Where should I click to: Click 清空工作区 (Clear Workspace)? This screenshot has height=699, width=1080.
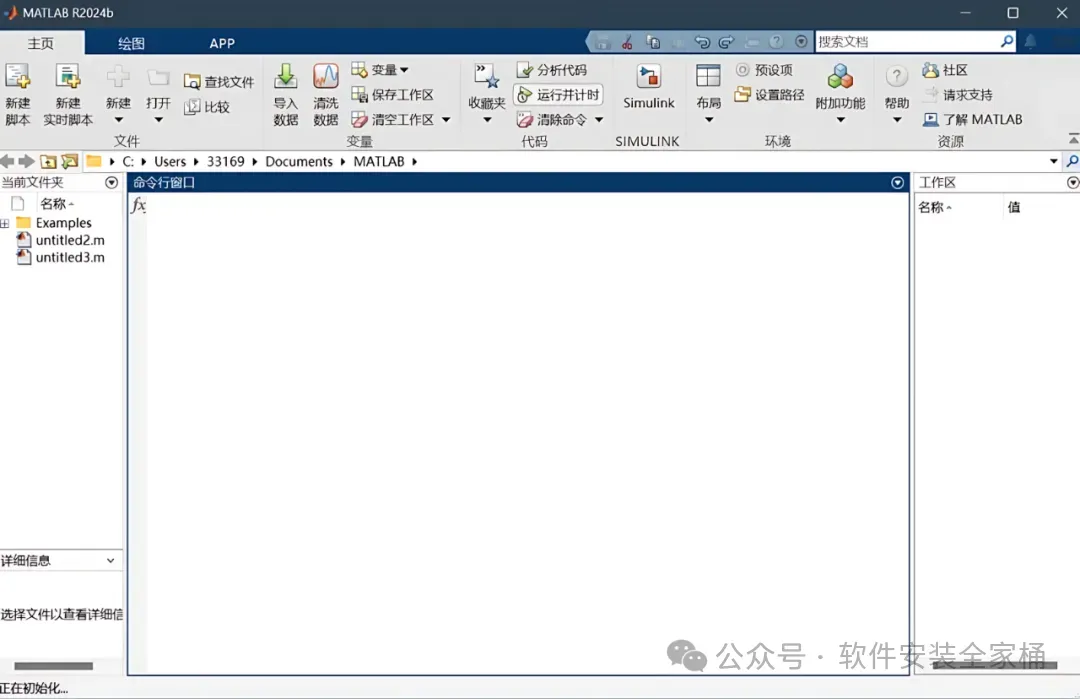(x=393, y=120)
